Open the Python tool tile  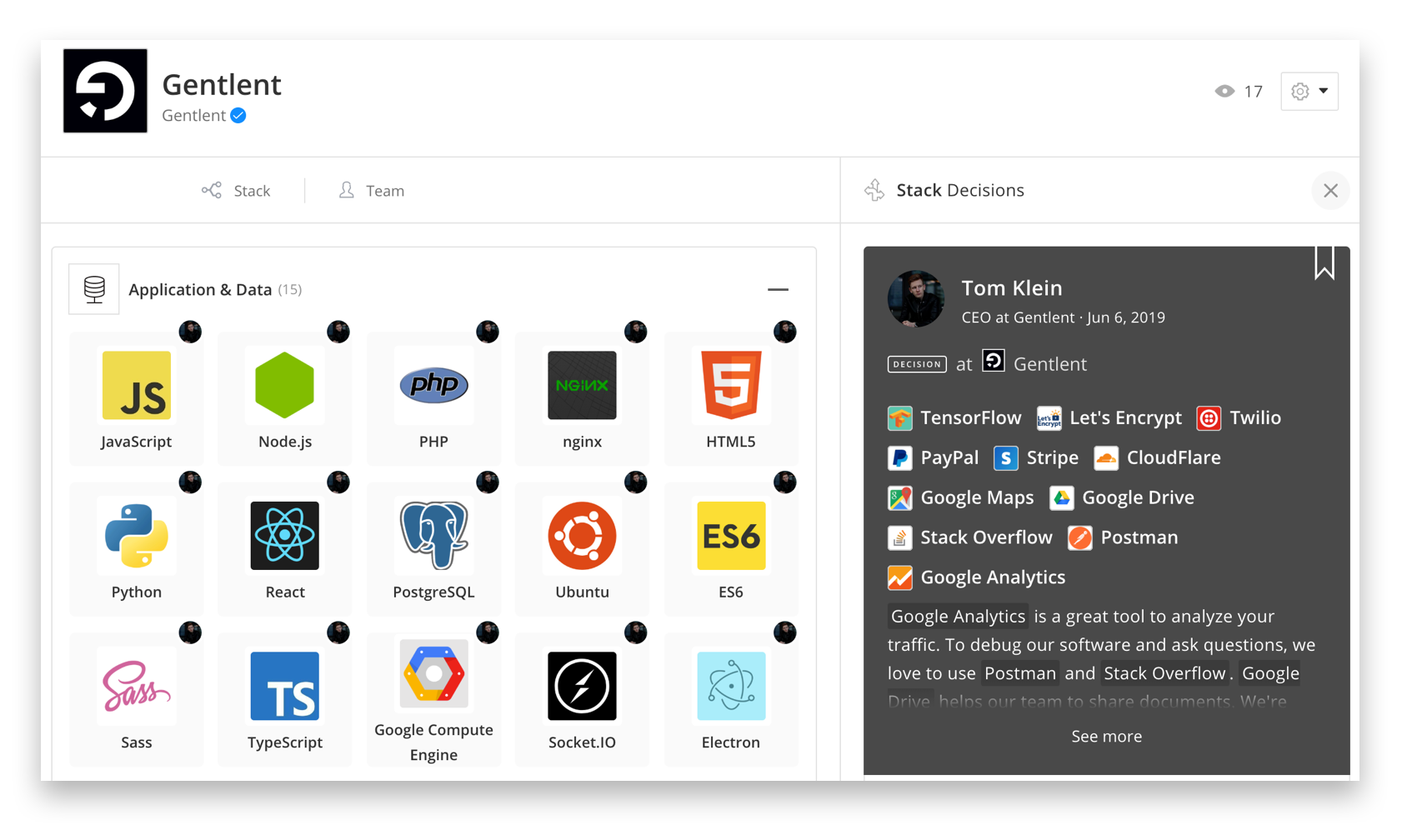[136, 548]
